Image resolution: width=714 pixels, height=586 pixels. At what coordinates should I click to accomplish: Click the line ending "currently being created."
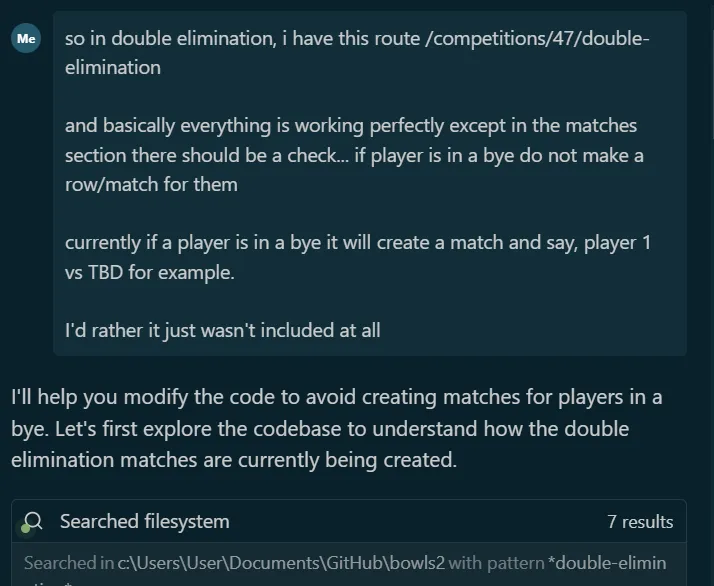coord(233,461)
